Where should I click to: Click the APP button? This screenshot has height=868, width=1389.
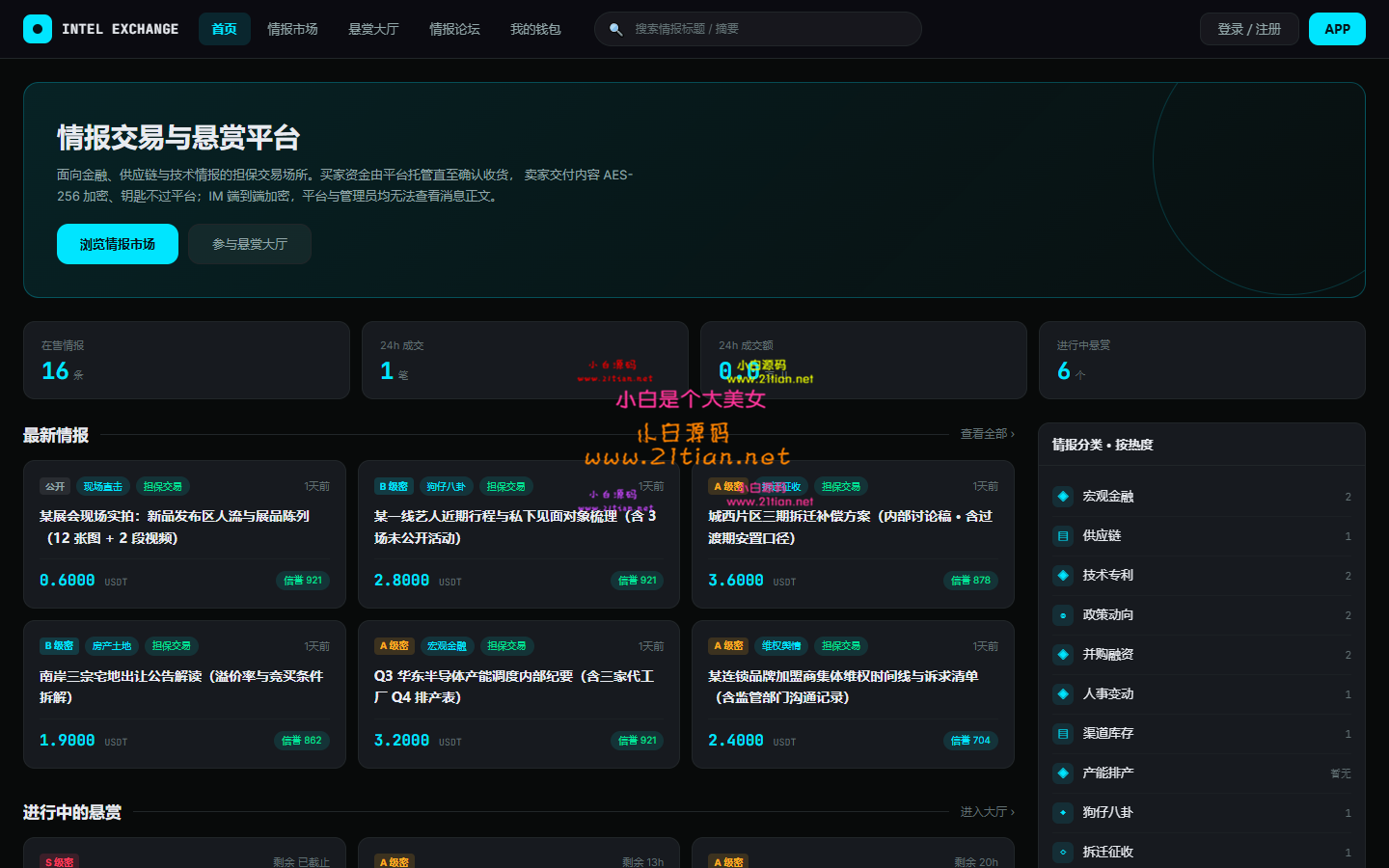coord(1337,29)
